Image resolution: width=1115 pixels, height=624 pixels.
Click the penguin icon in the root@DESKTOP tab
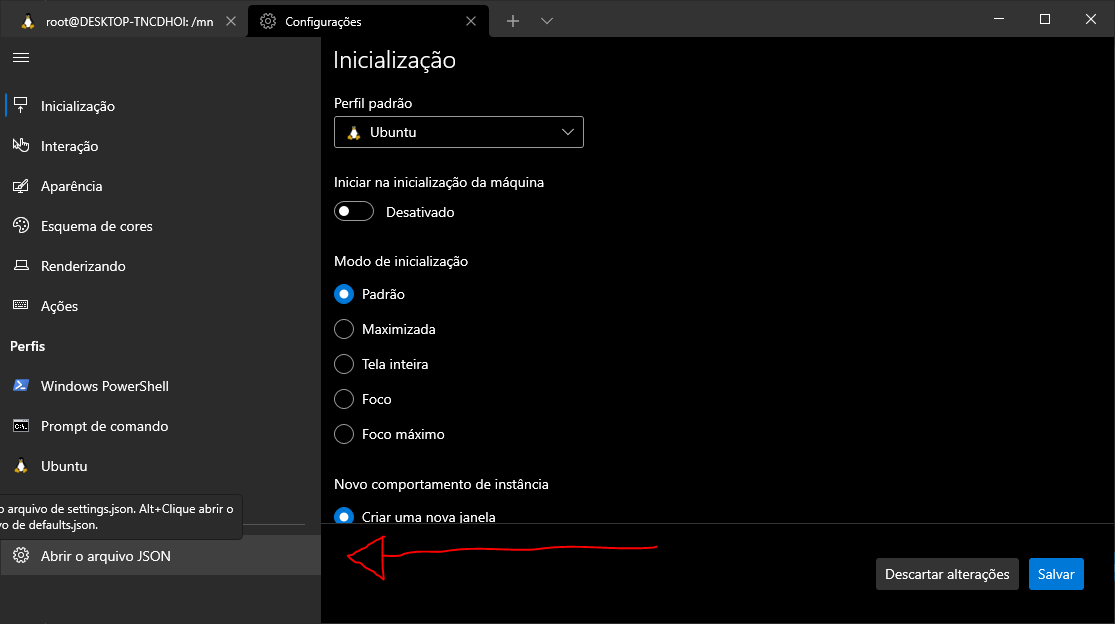28,21
